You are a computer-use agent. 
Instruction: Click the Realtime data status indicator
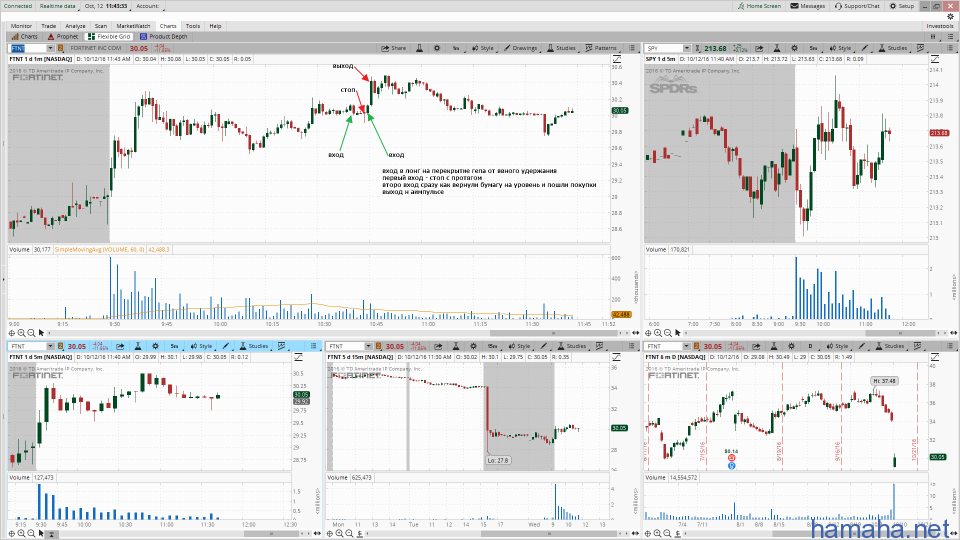click(x=58, y=6)
